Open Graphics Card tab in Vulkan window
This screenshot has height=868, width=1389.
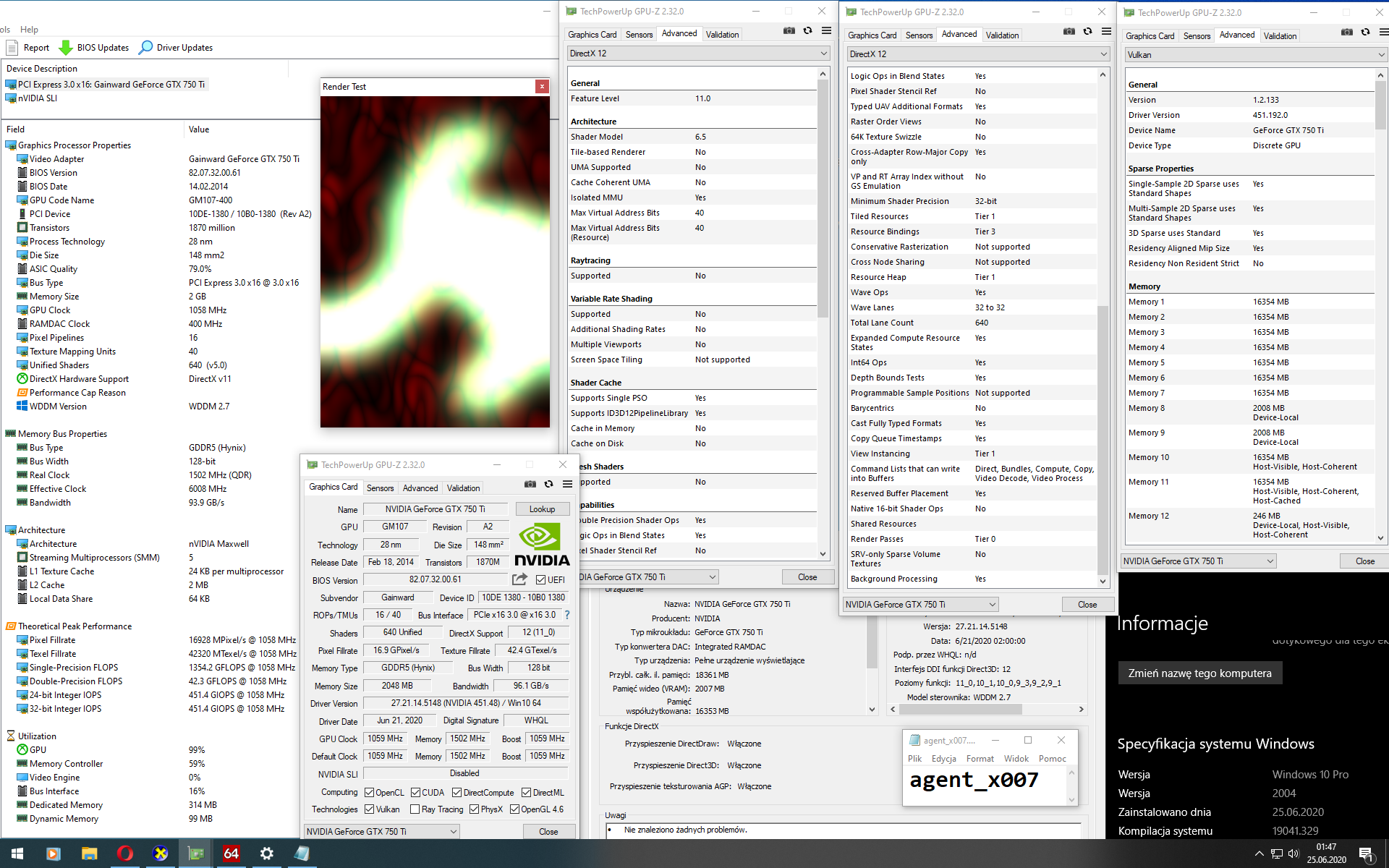pyautogui.click(x=1150, y=36)
